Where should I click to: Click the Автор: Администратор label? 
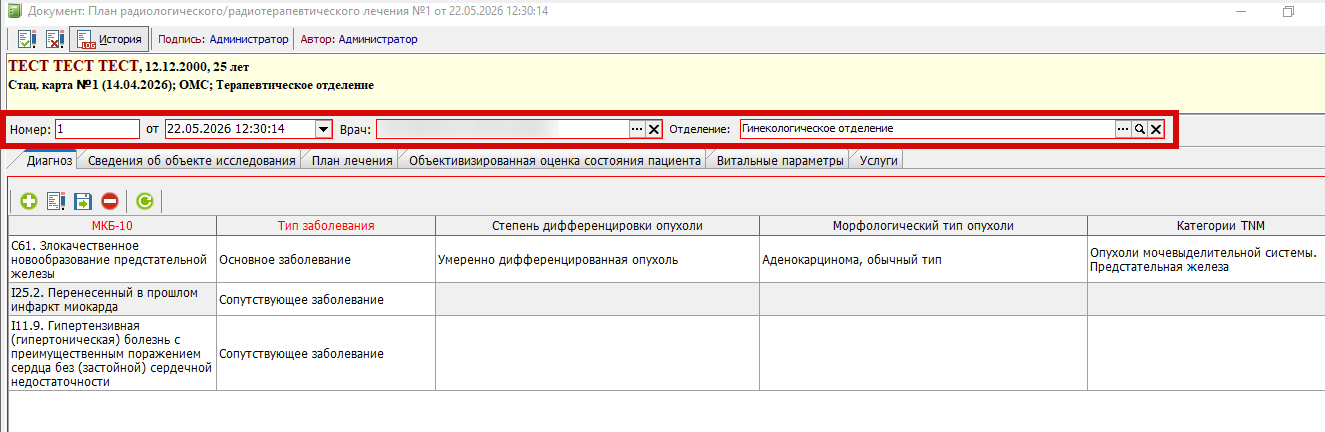357,40
